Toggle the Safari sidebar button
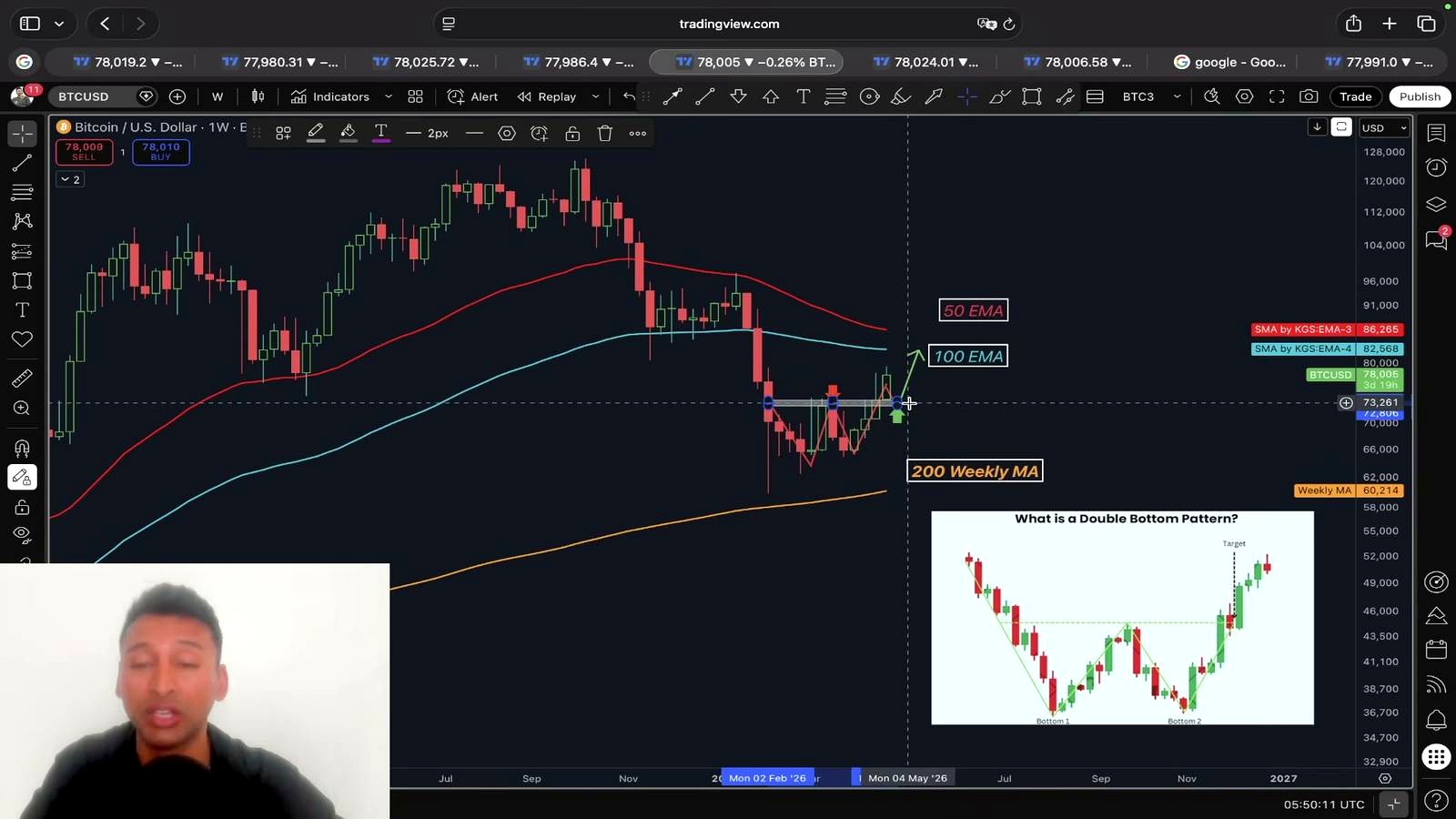Image resolution: width=1456 pixels, height=819 pixels. point(30,24)
